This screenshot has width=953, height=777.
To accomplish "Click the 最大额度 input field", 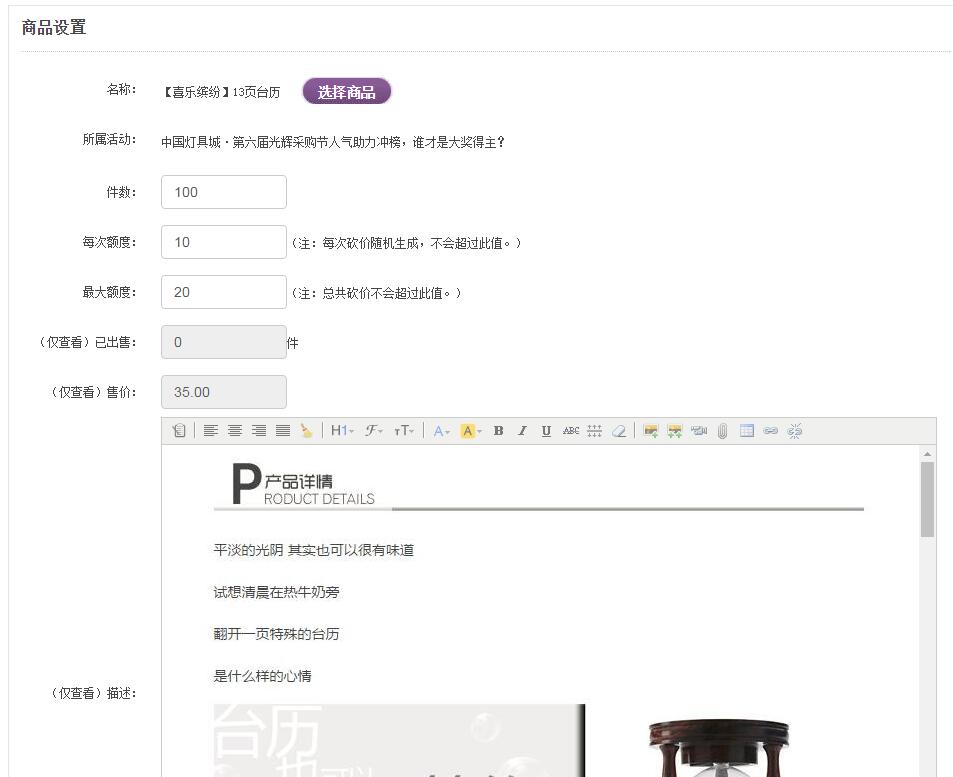I will [x=224, y=292].
